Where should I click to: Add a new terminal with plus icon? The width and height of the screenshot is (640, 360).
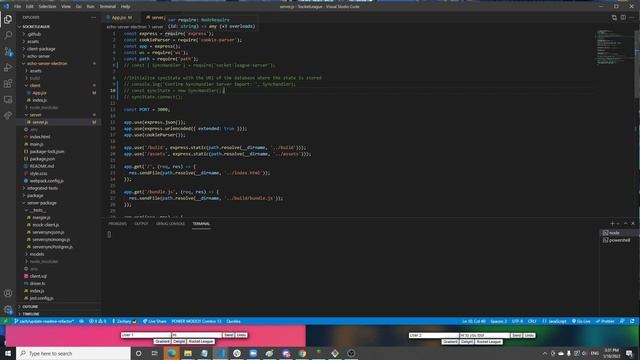[x=612, y=224]
